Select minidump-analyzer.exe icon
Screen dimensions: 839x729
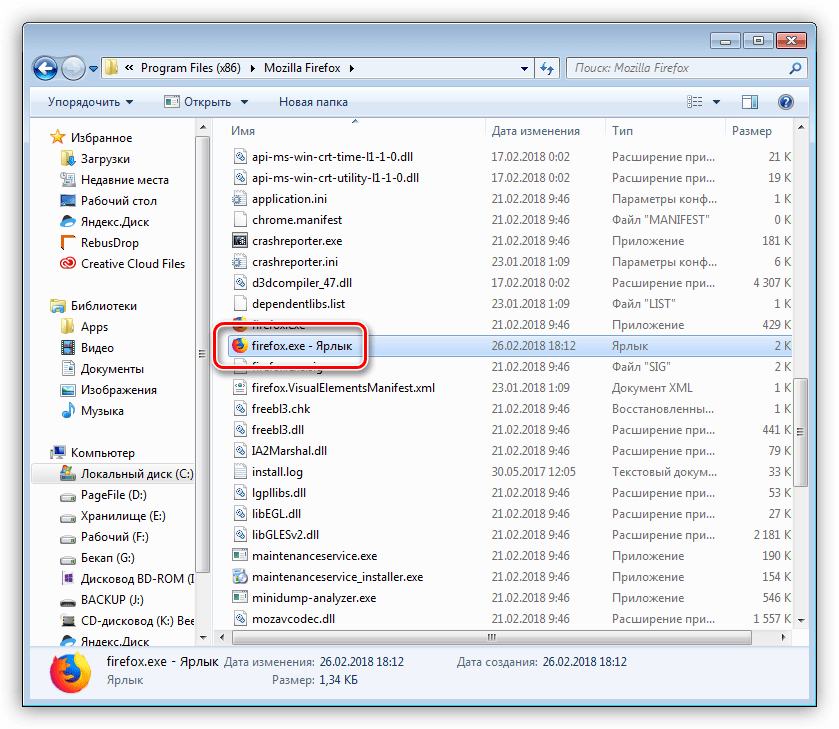pos(240,597)
